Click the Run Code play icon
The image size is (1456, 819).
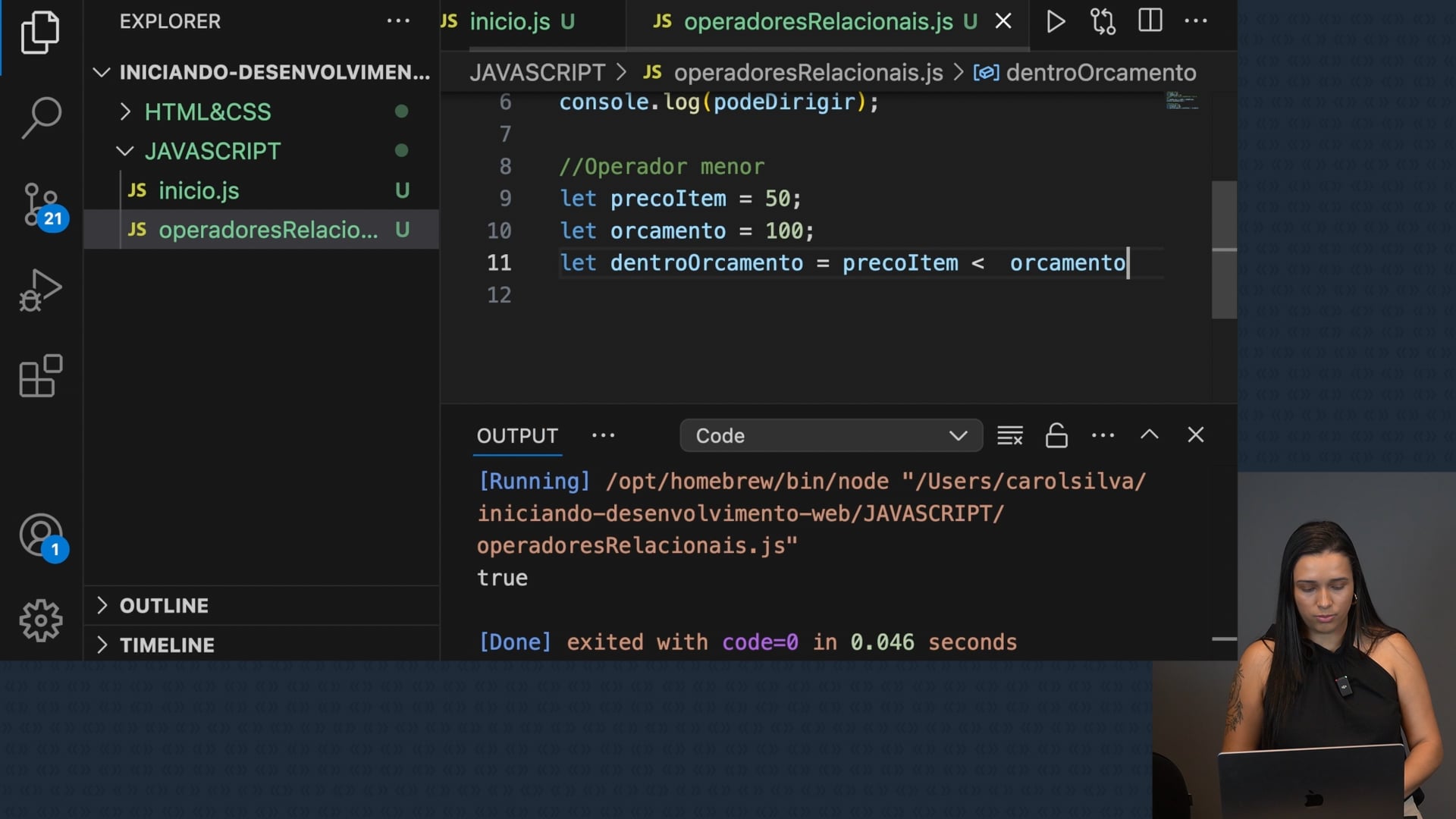pos(1055,21)
